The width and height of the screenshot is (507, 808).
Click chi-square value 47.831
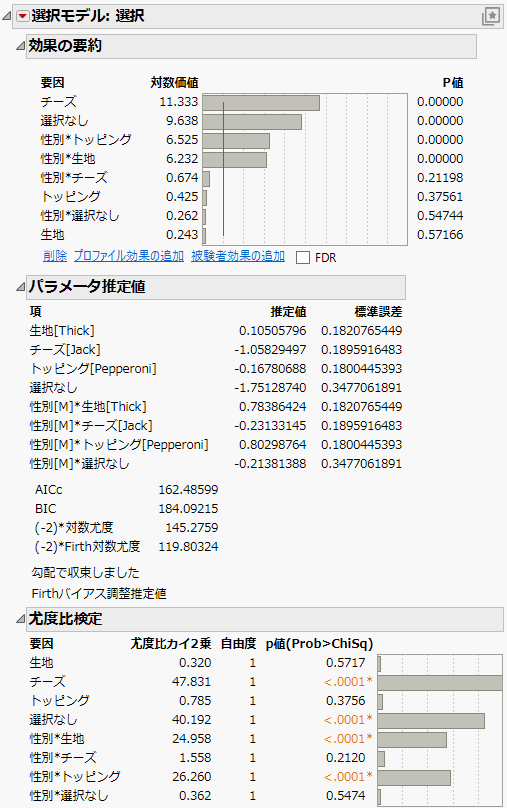click(191, 682)
